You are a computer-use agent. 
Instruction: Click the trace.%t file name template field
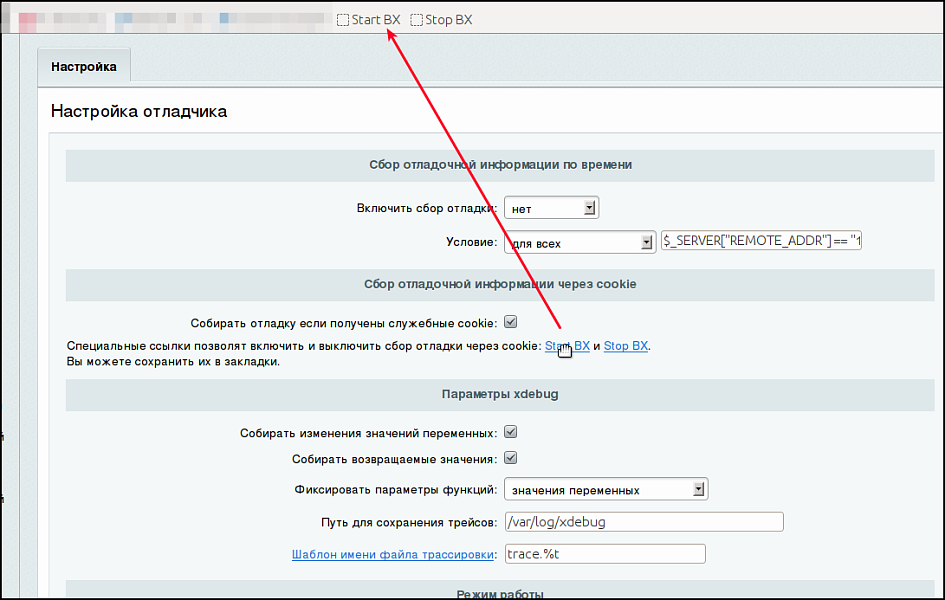coord(605,554)
